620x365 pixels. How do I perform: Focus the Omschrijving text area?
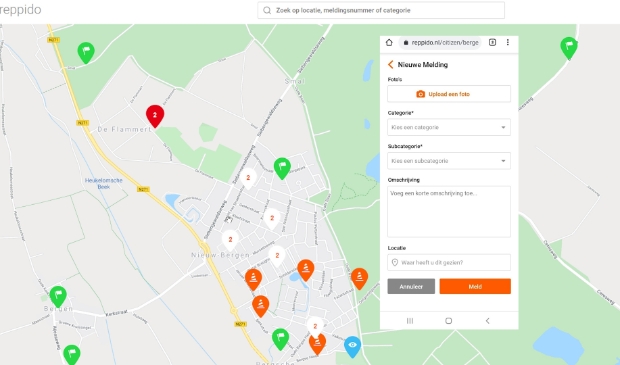[449, 212]
